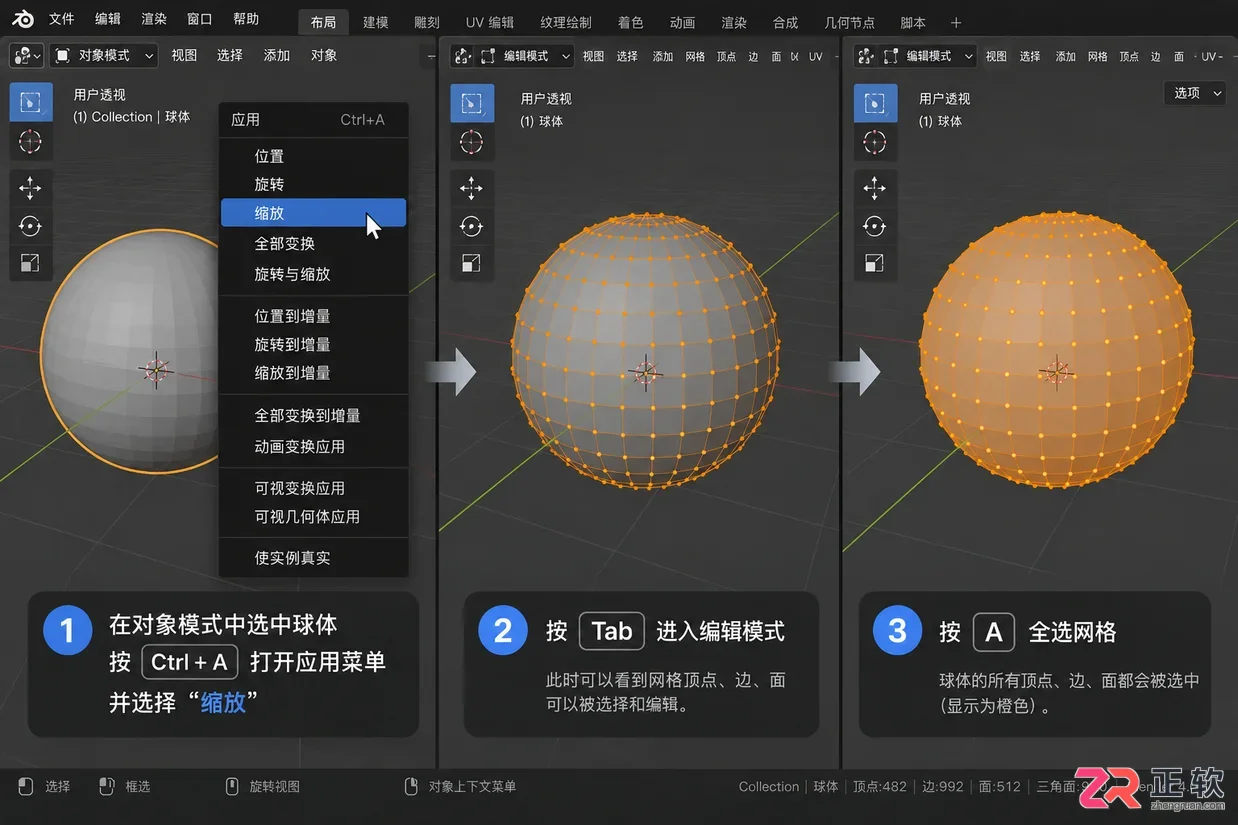Open the 帮助 menu
1238x825 pixels.
246,19
